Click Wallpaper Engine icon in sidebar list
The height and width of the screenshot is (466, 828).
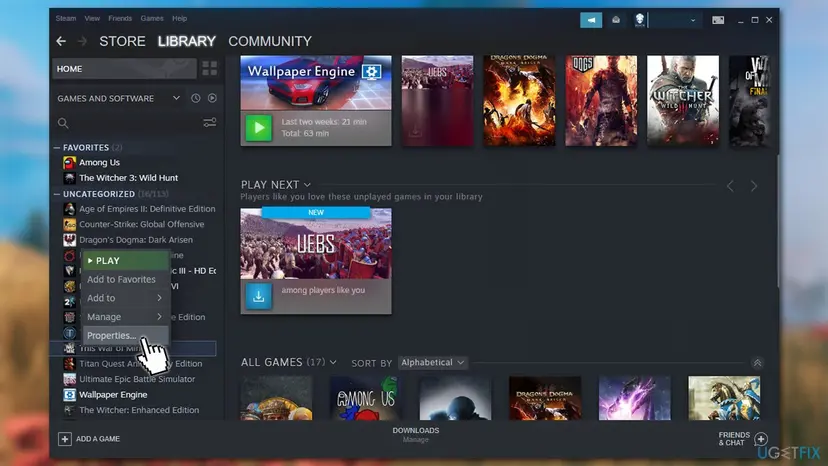pos(69,395)
